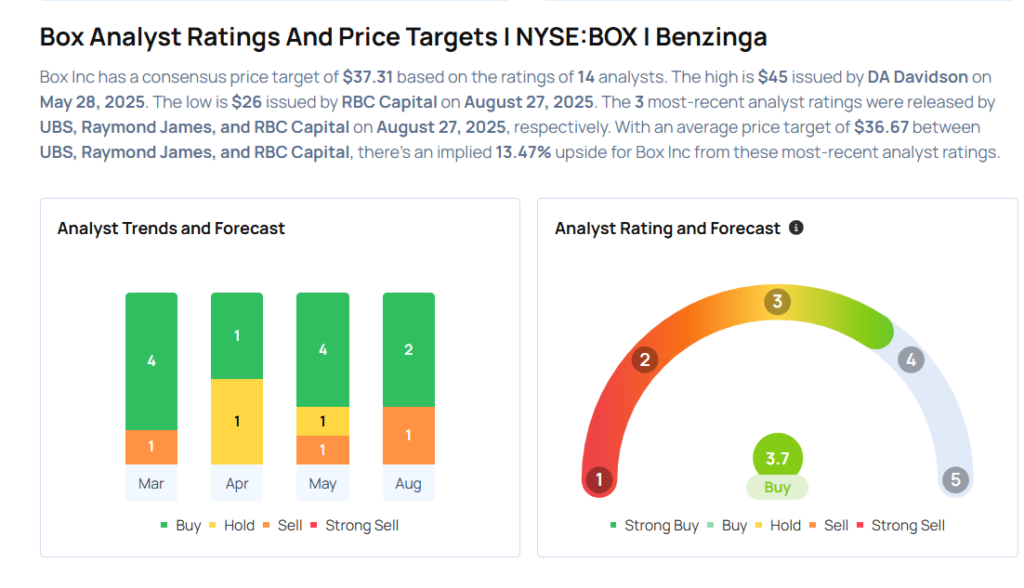The height and width of the screenshot is (588, 1024).
Task: Click the yellow Hold segment of April bar
Action: (237, 421)
